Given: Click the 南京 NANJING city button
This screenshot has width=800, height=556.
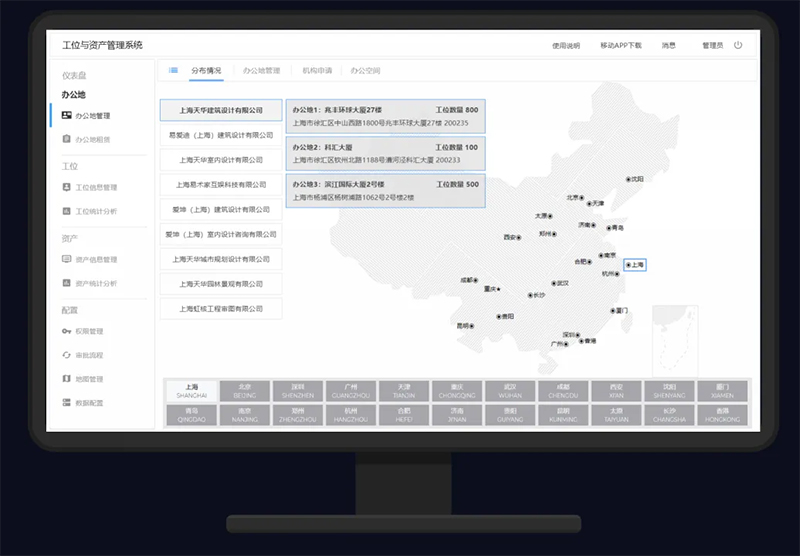Looking at the screenshot, I should [x=245, y=415].
